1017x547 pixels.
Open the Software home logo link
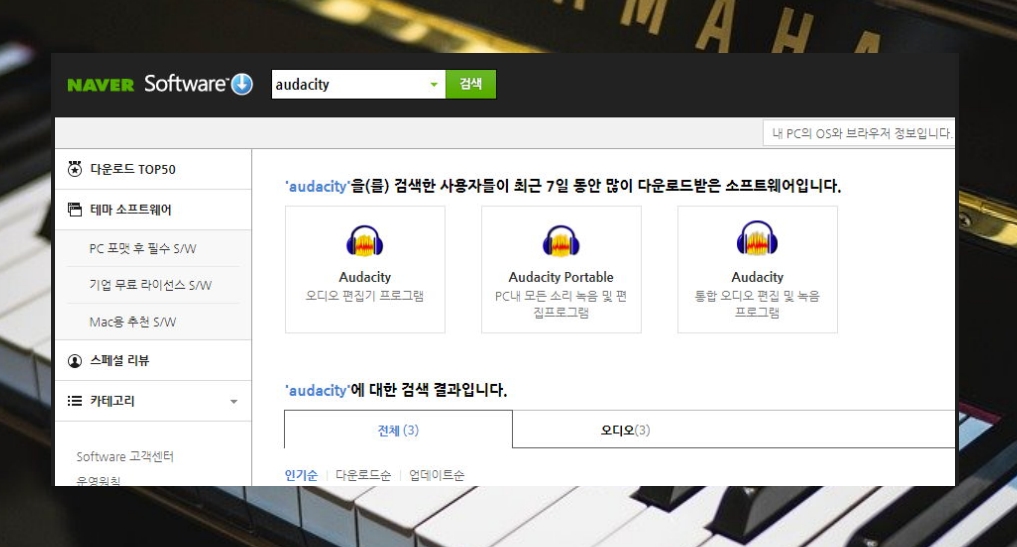coord(185,84)
